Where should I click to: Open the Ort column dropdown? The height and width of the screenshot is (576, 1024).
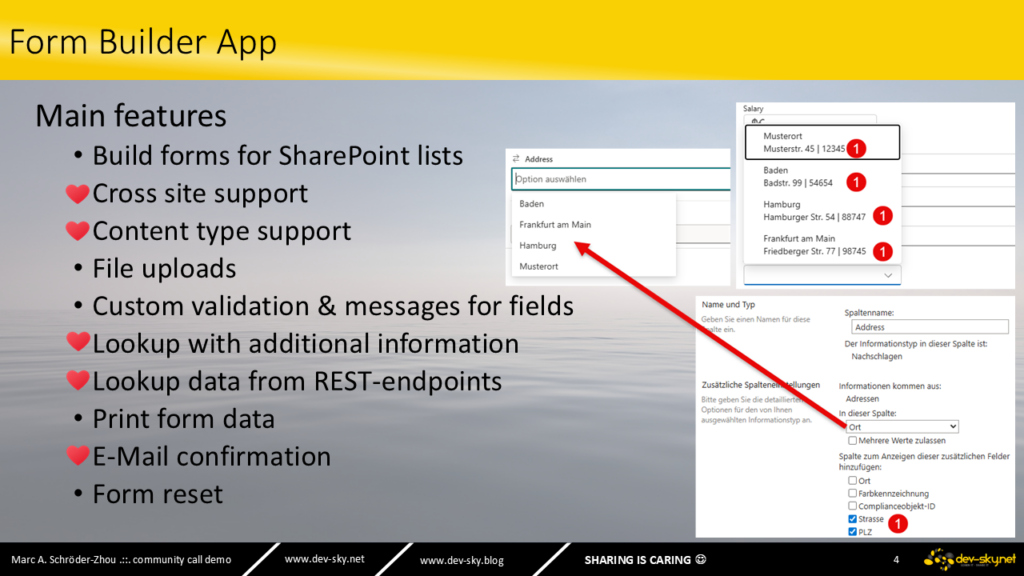902,426
